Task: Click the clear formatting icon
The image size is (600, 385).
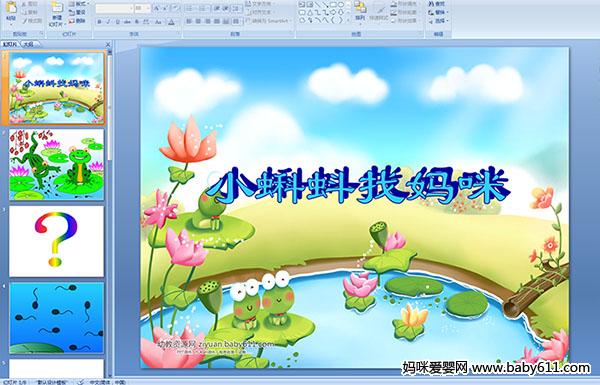Action: (176, 8)
